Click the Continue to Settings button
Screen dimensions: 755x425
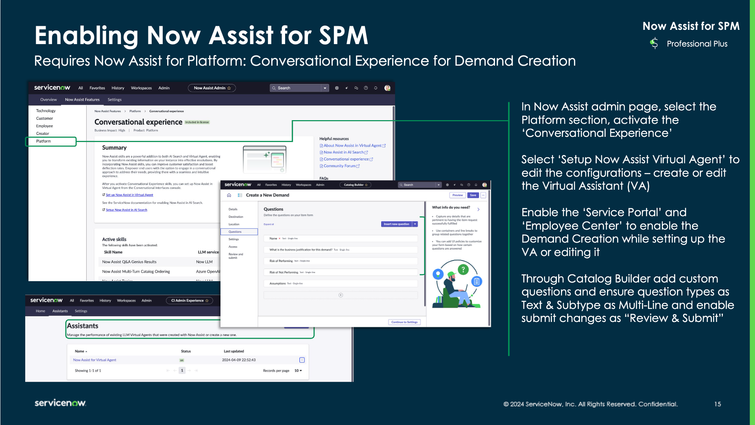point(404,322)
